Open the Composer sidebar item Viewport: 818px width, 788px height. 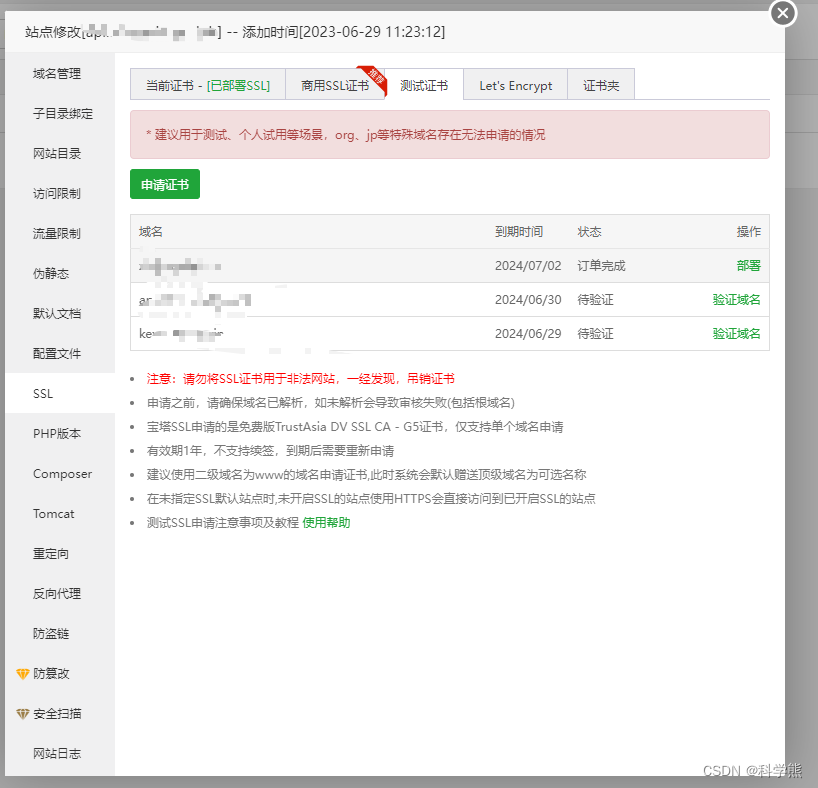tap(62, 474)
